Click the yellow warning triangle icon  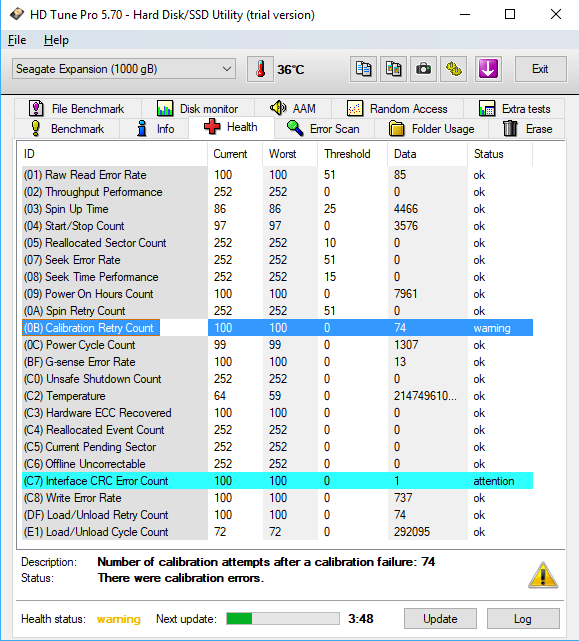pos(543,575)
